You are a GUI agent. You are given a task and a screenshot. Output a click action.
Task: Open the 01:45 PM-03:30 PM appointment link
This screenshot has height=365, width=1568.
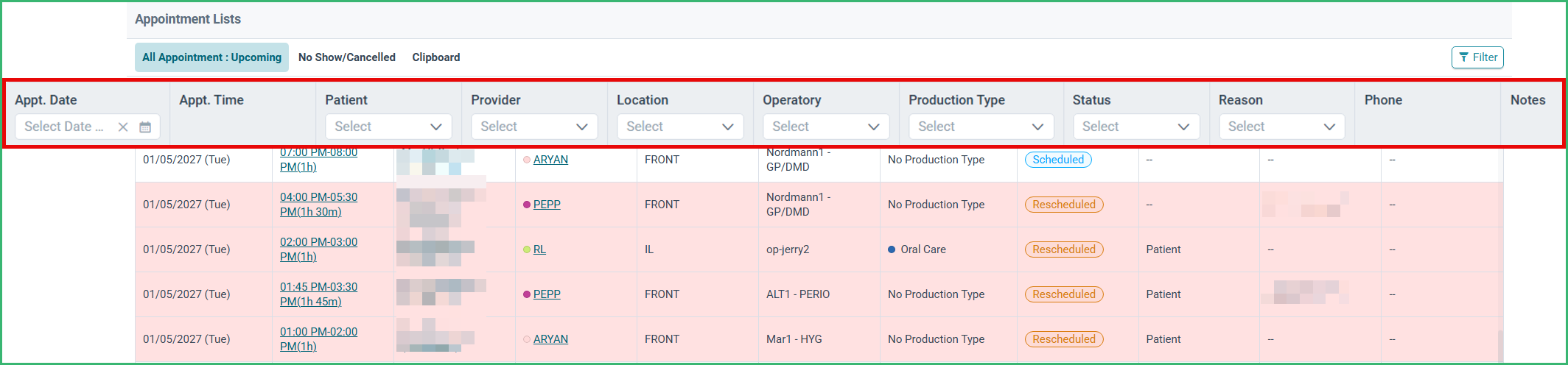318,294
